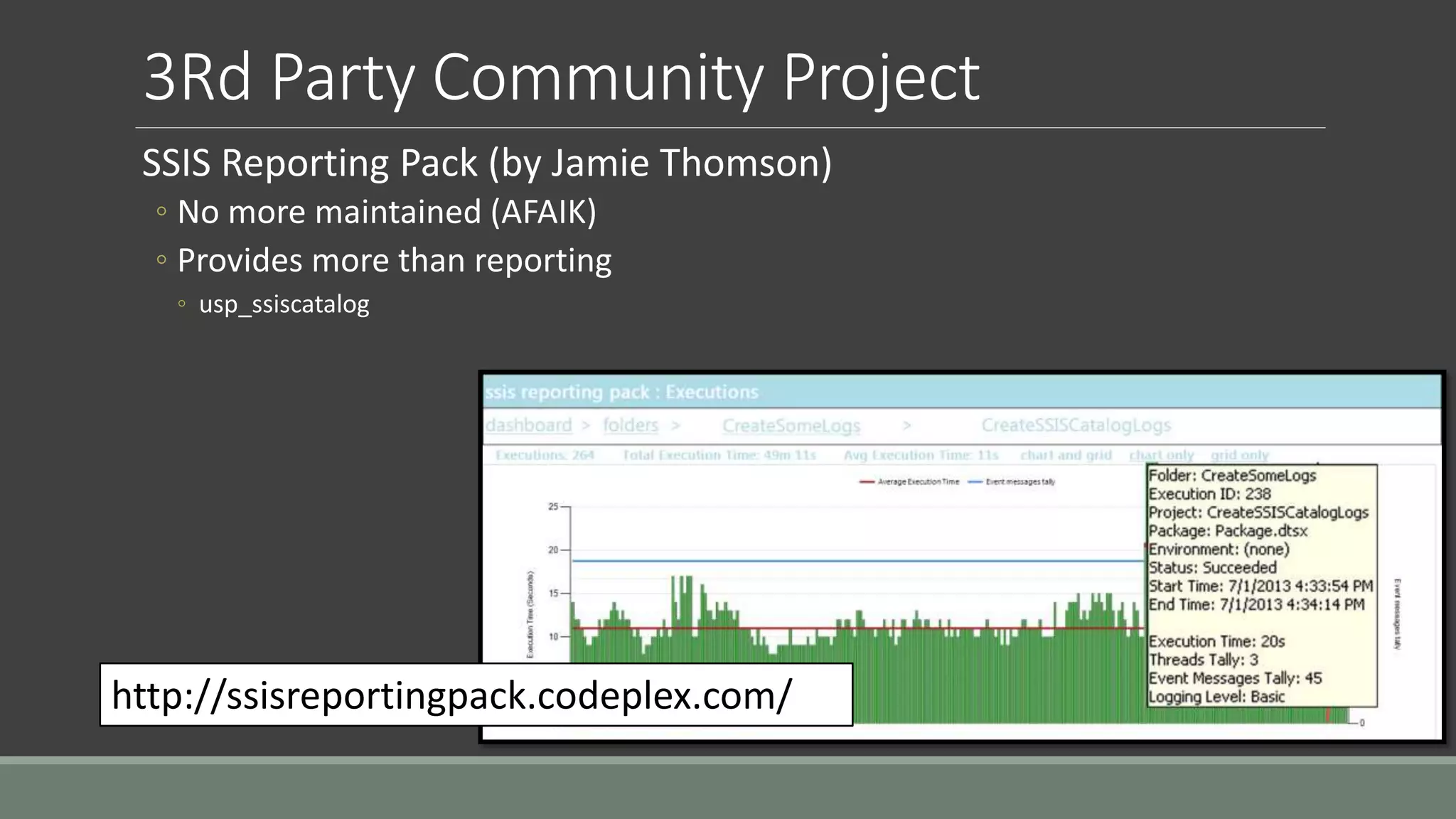Click the 'Package: Package.dtsx' tooltip line
The width and height of the screenshot is (1456, 819).
click(1228, 531)
